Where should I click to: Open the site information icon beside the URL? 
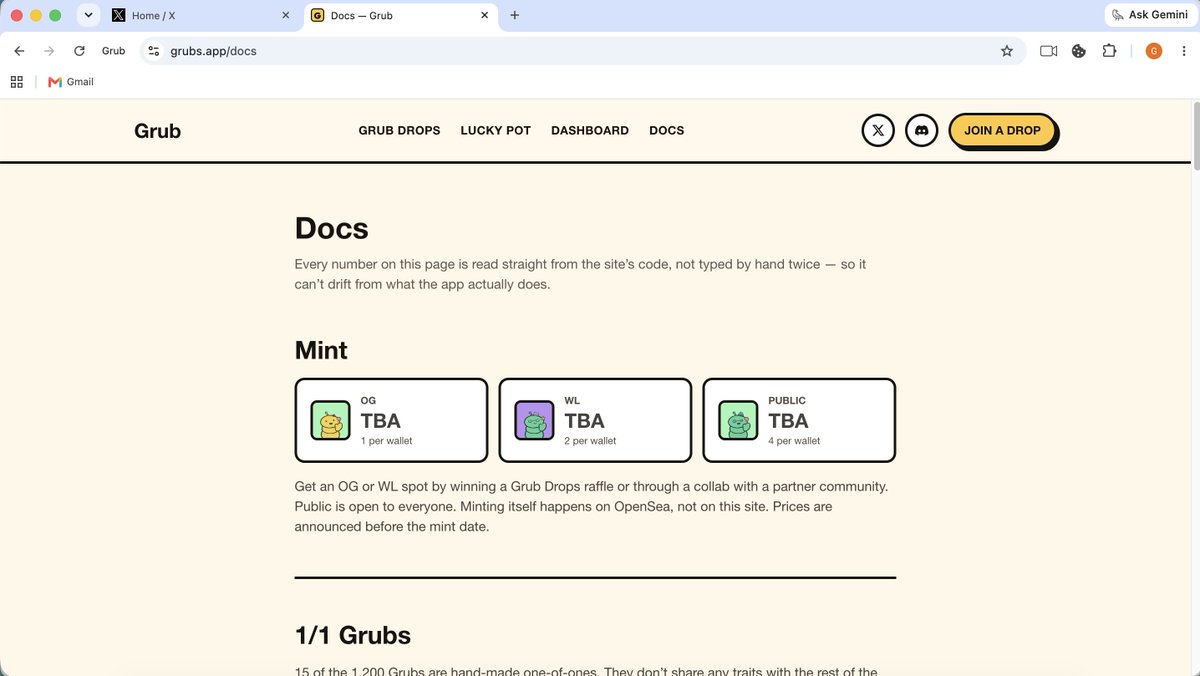pyautogui.click(x=153, y=51)
